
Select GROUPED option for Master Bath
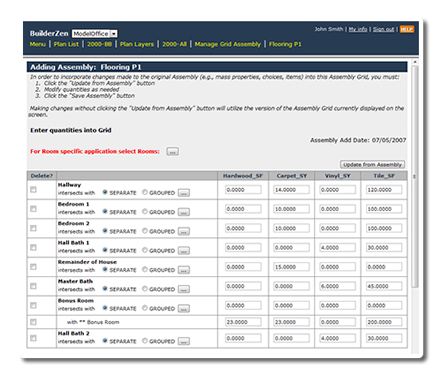click(x=145, y=289)
